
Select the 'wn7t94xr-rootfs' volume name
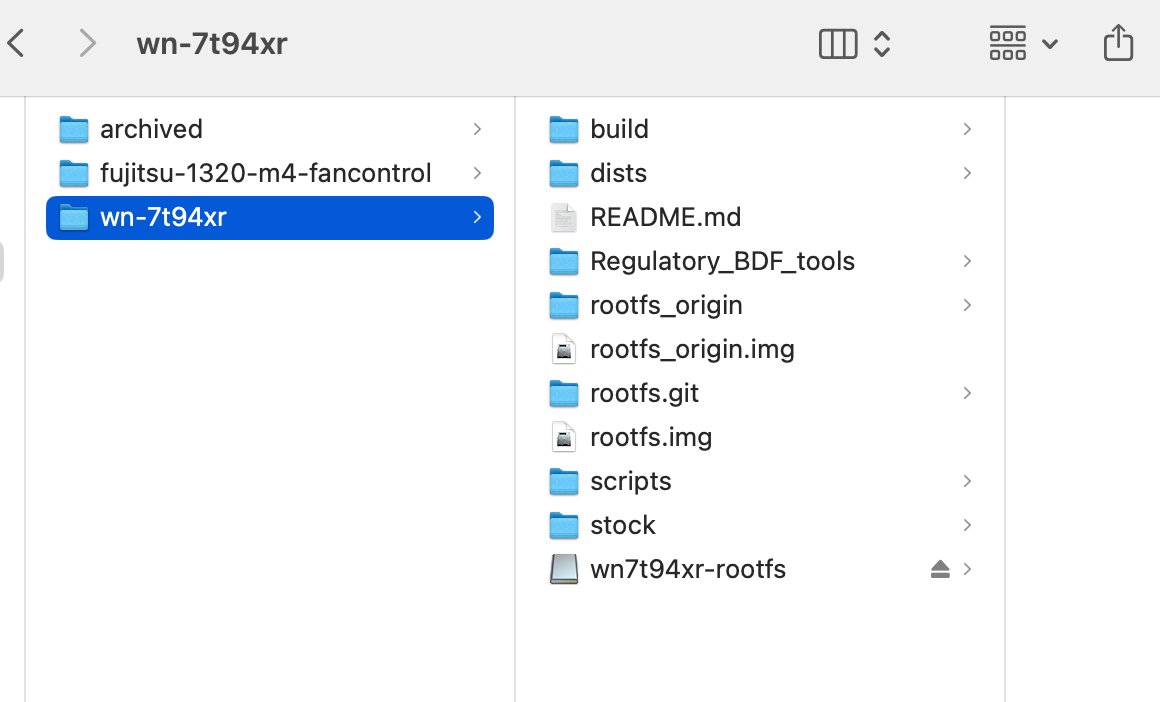tap(688, 570)
